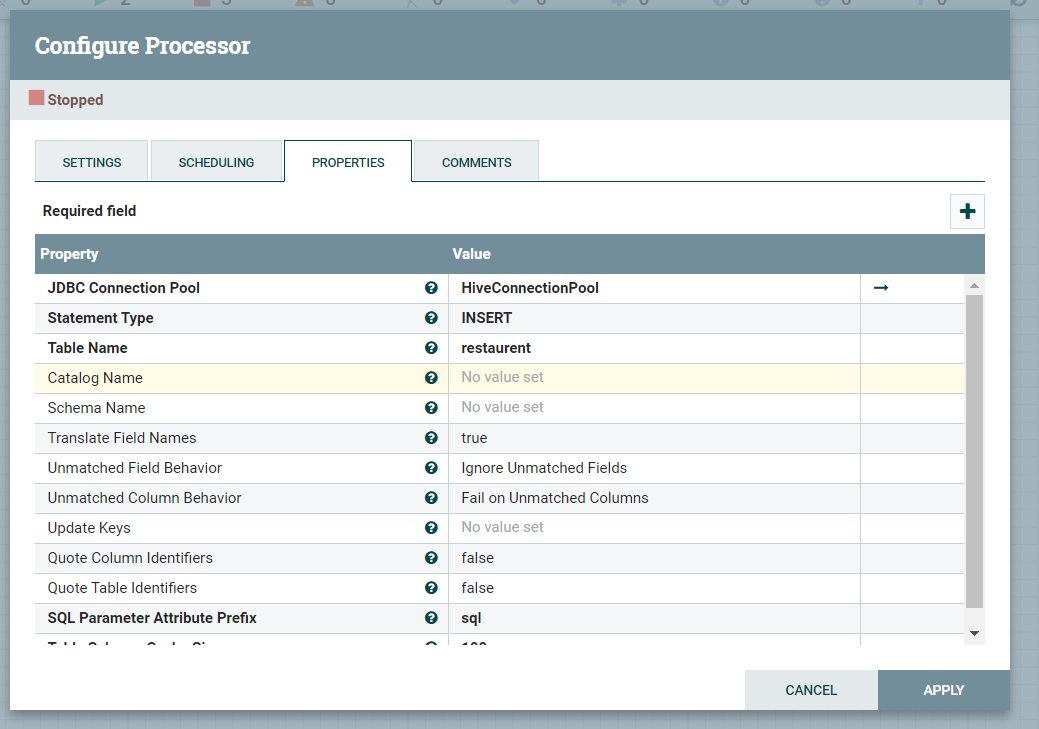Click help icon beside Table Name
The image size is (1039, 729).
pos(431,348)
